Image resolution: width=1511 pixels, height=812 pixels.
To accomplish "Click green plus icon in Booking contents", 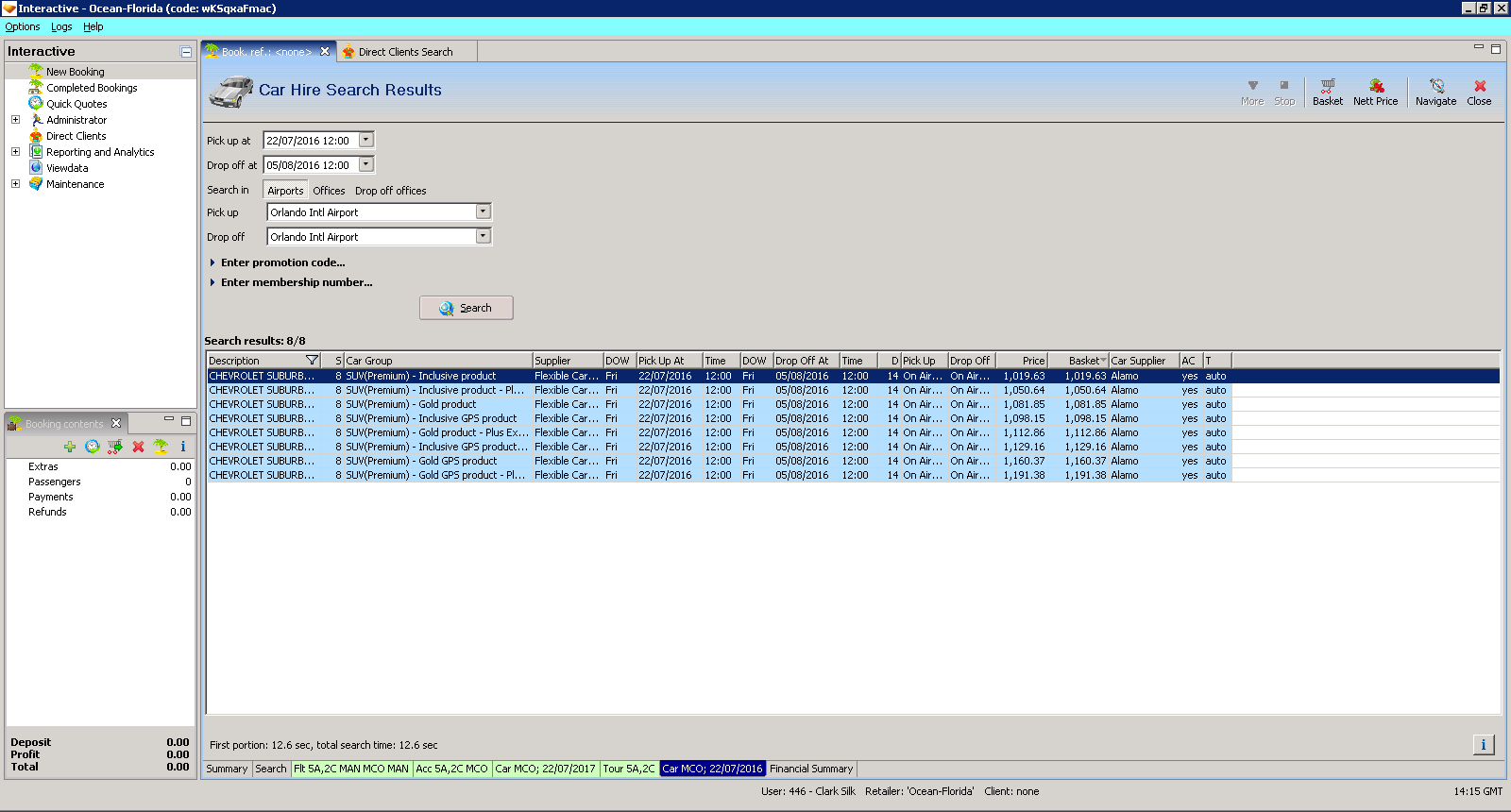I will pyautogui.click(x=70, y=447).
